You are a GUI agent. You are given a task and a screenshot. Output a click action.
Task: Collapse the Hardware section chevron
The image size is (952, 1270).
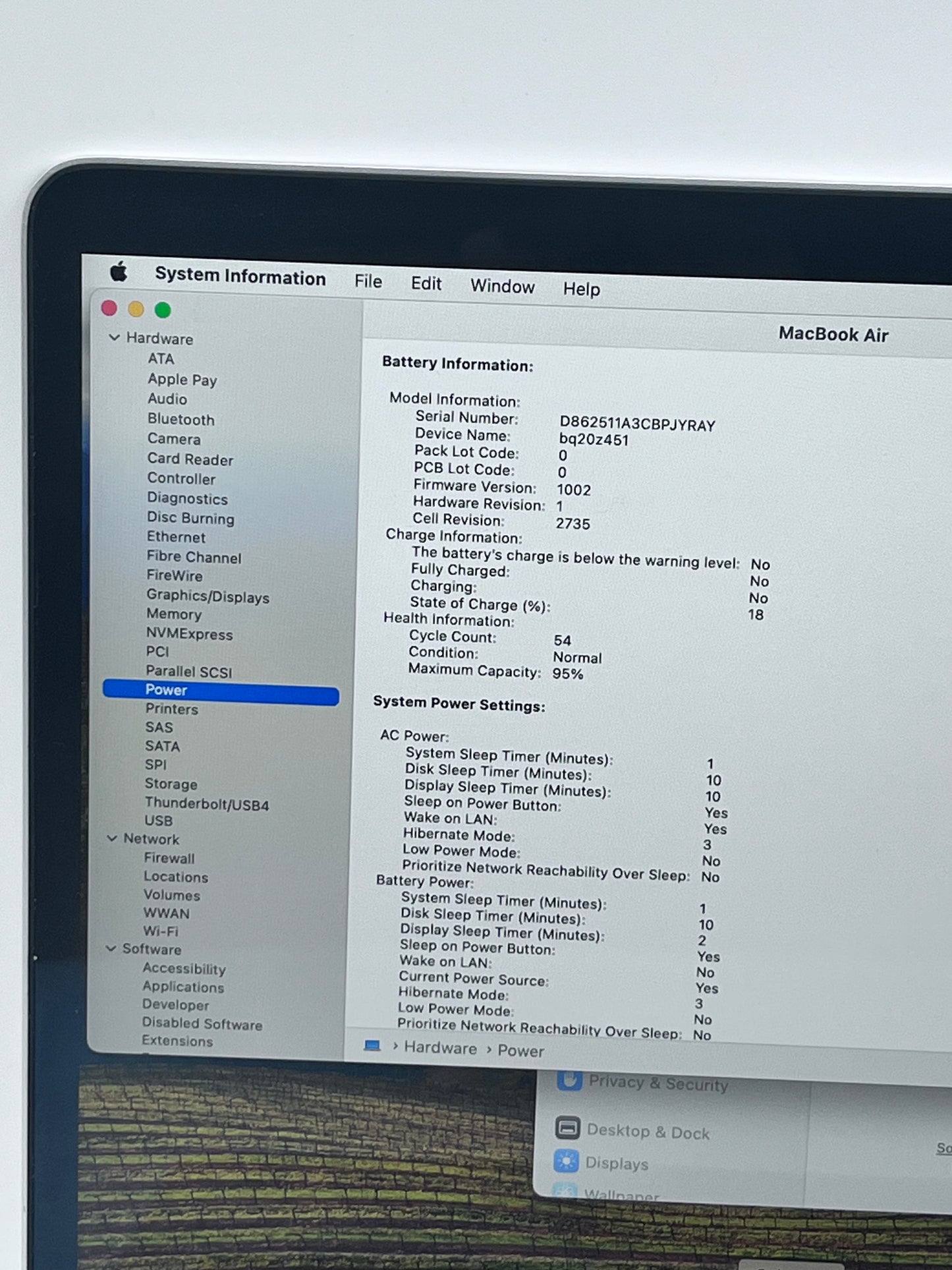(x=114, y=337)
